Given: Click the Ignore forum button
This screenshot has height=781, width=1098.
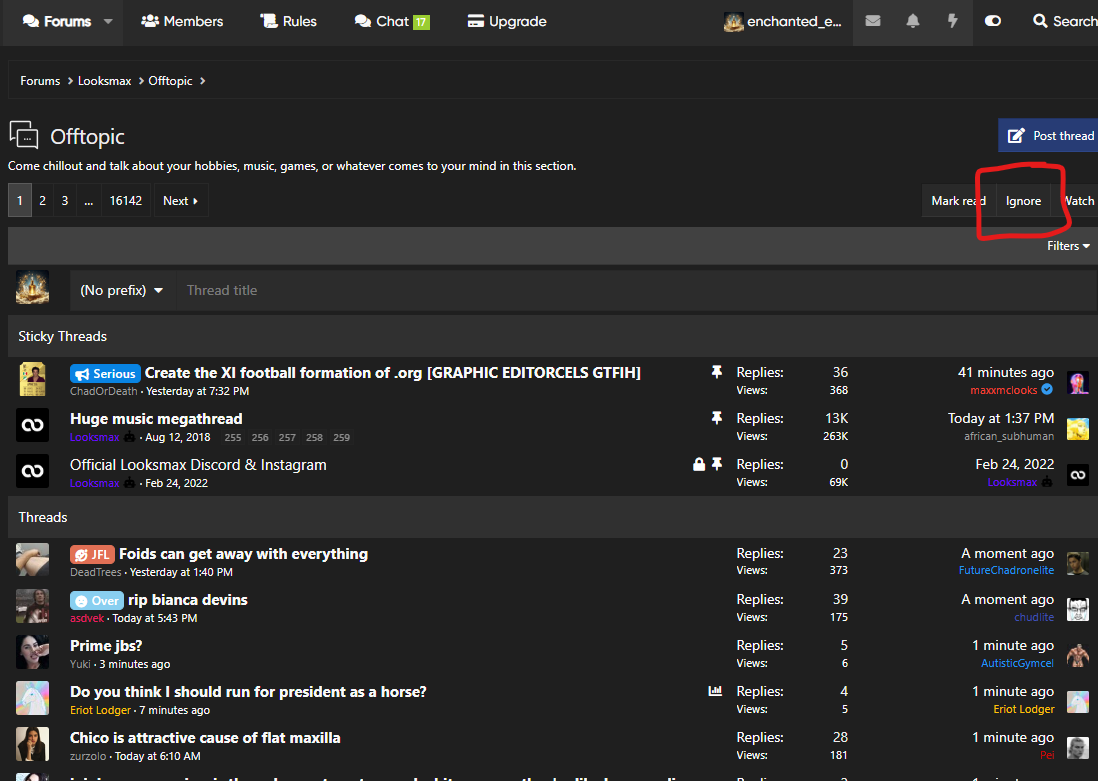Looking at the screenshot, I should point(1023,201).
